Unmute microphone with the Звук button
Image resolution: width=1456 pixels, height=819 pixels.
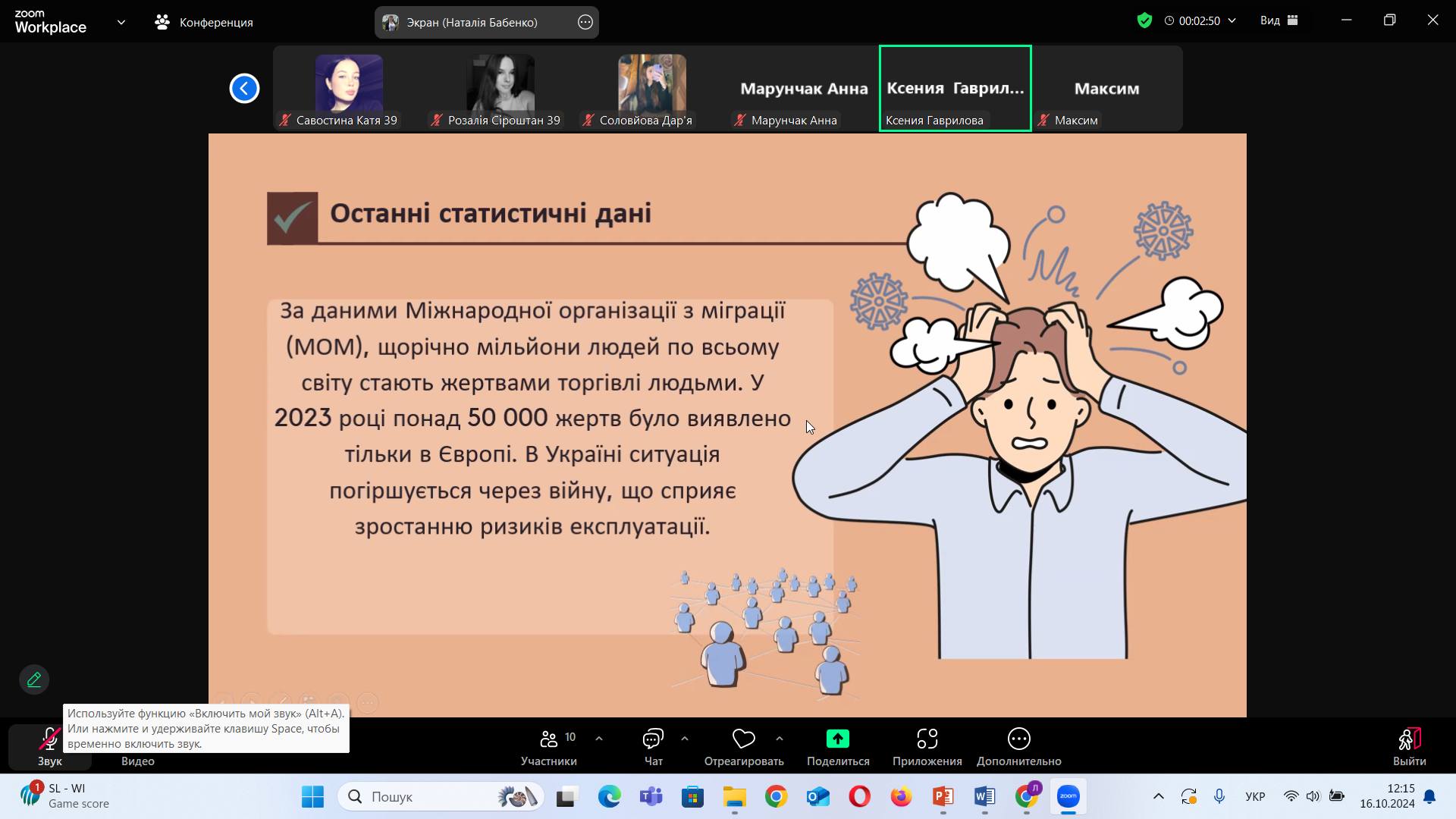click(x=49, y=746)
